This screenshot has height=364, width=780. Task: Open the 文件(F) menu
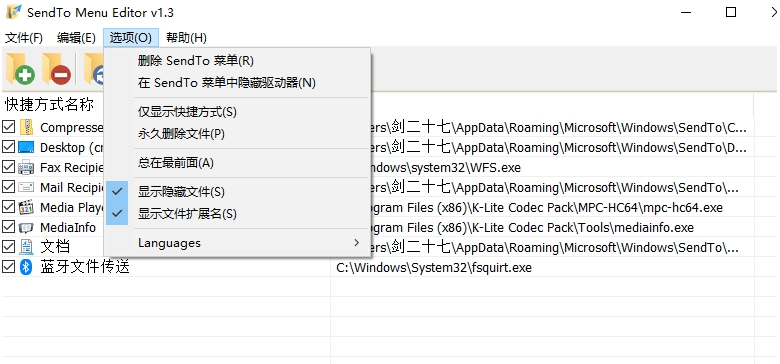click(x=24, y=38)
